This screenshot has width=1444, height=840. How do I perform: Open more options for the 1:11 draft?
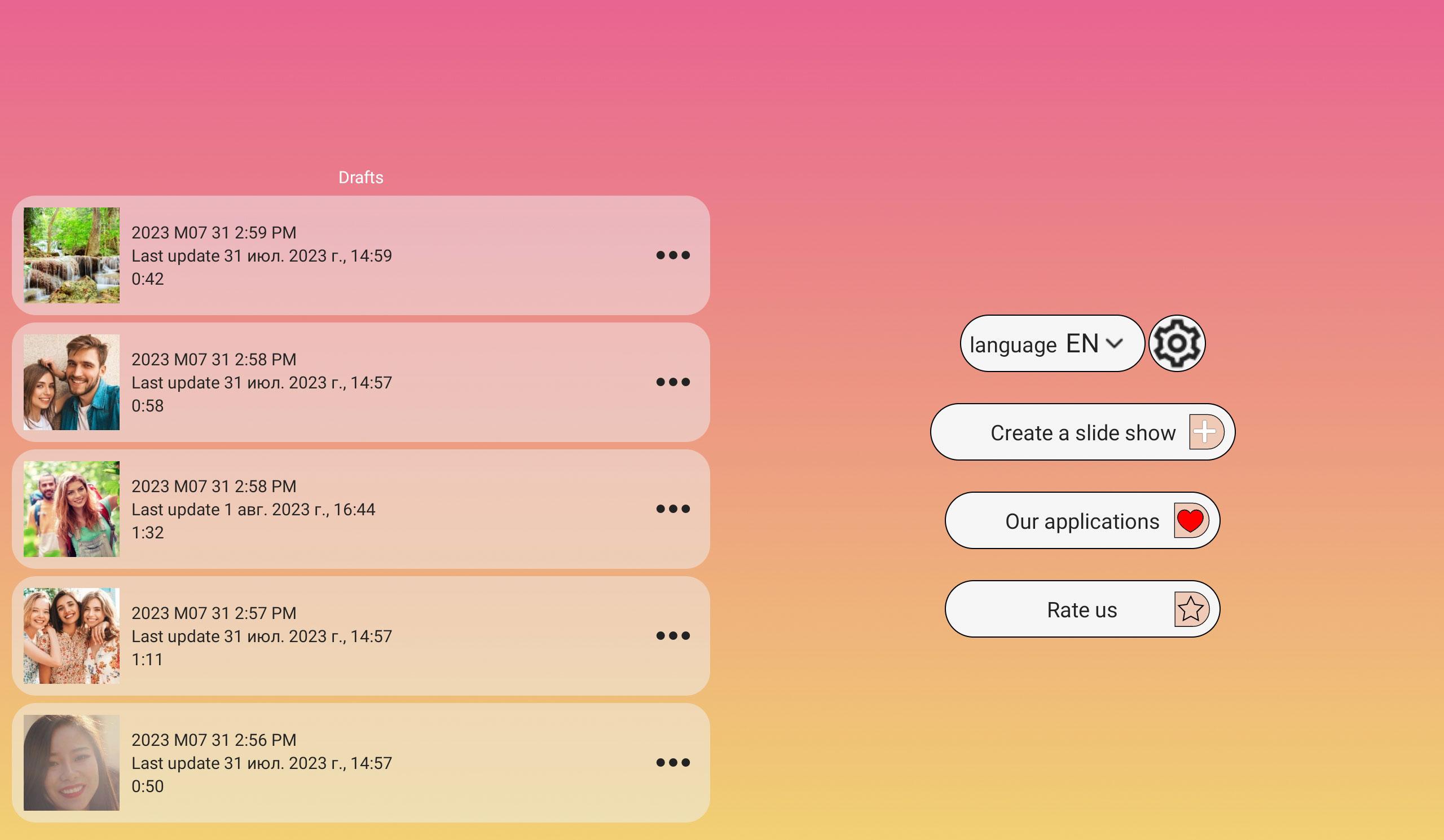point(673,635)
